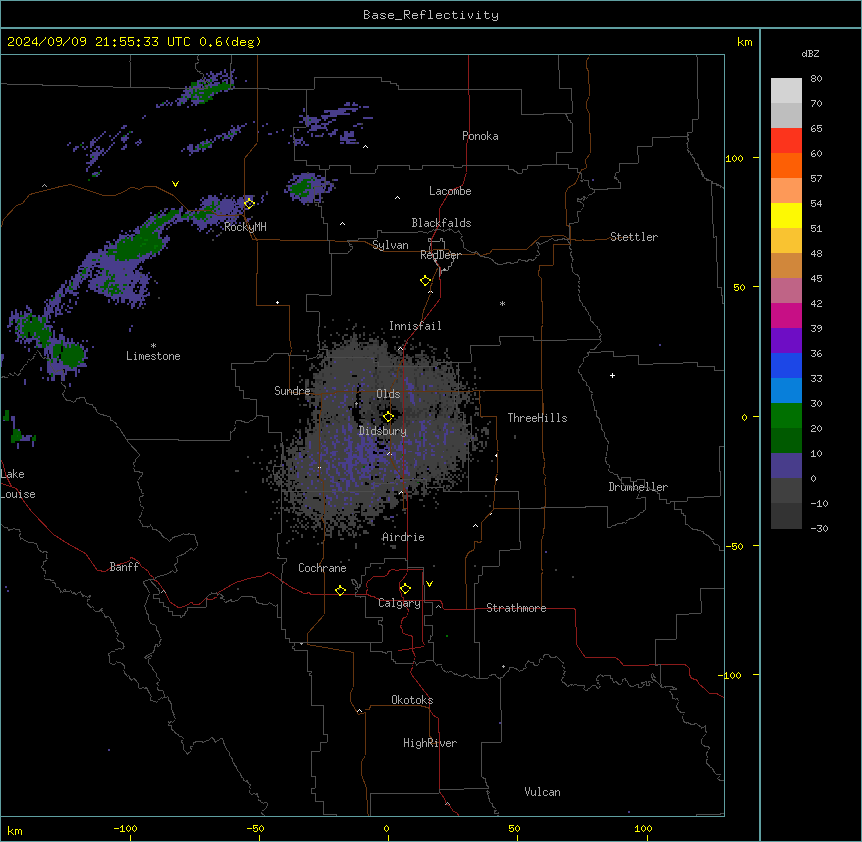Click the -30 value on dBZ legend
This screenshot has width=862, height=842.
point(819,528)
